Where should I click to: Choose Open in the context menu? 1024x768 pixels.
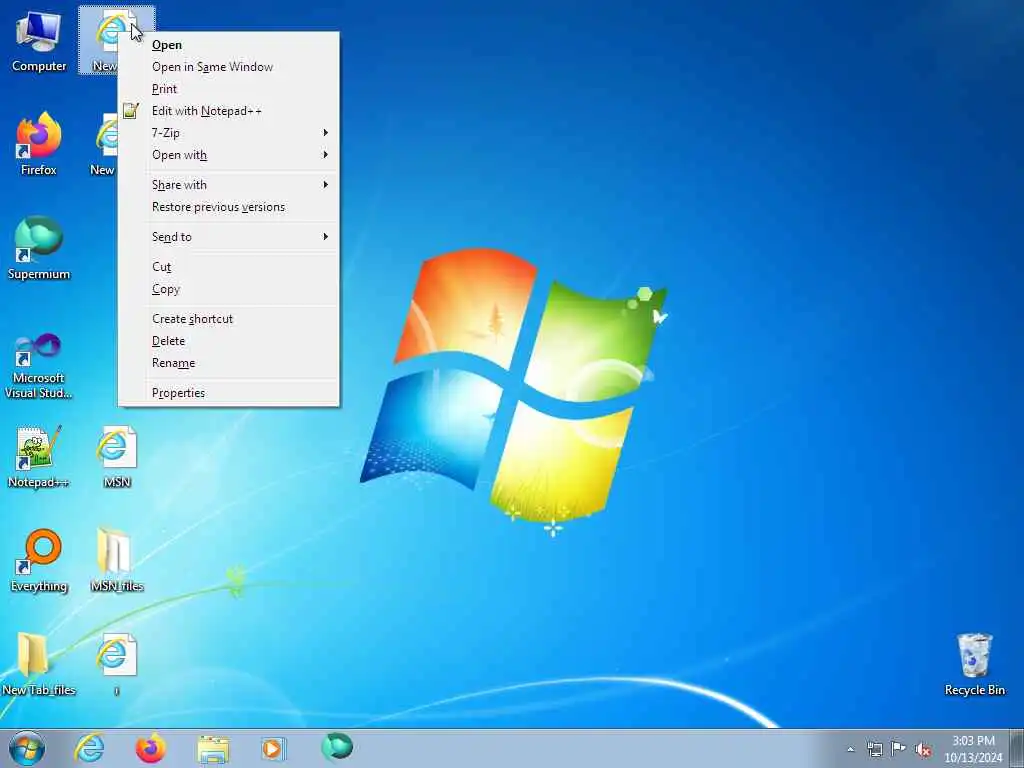tap(229, 45)
